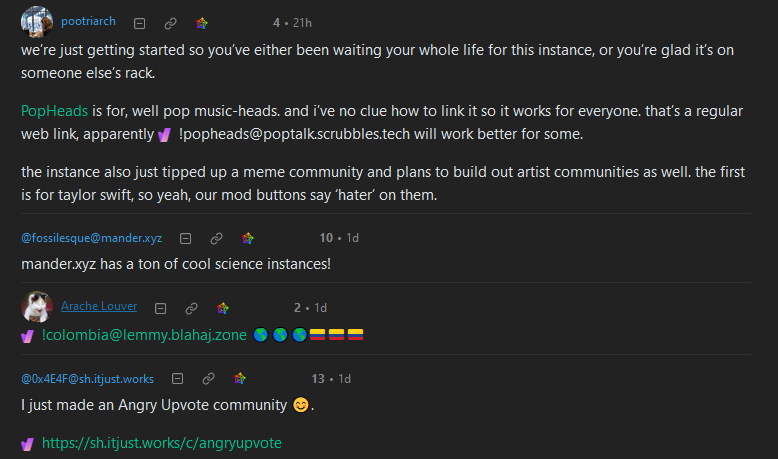
Task: Open pootriarch's user profile
Action: click(x=88, y=21)
